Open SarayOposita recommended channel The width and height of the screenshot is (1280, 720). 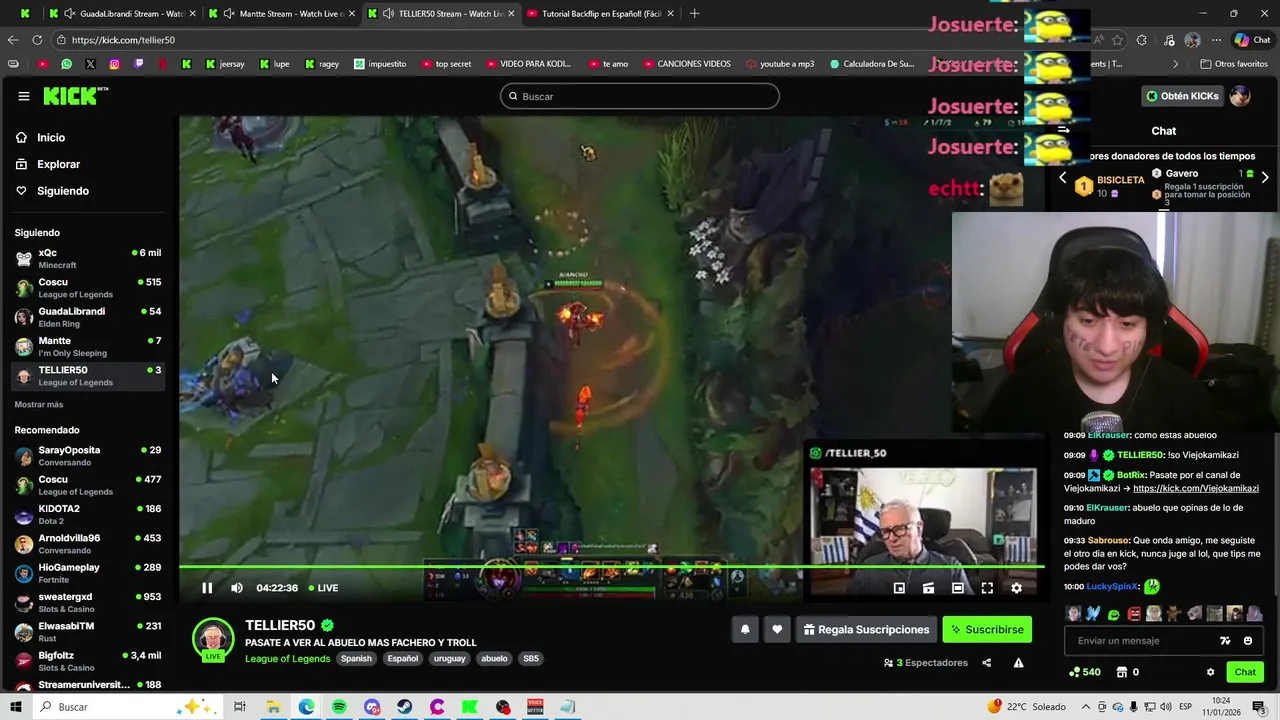[88, 456]
